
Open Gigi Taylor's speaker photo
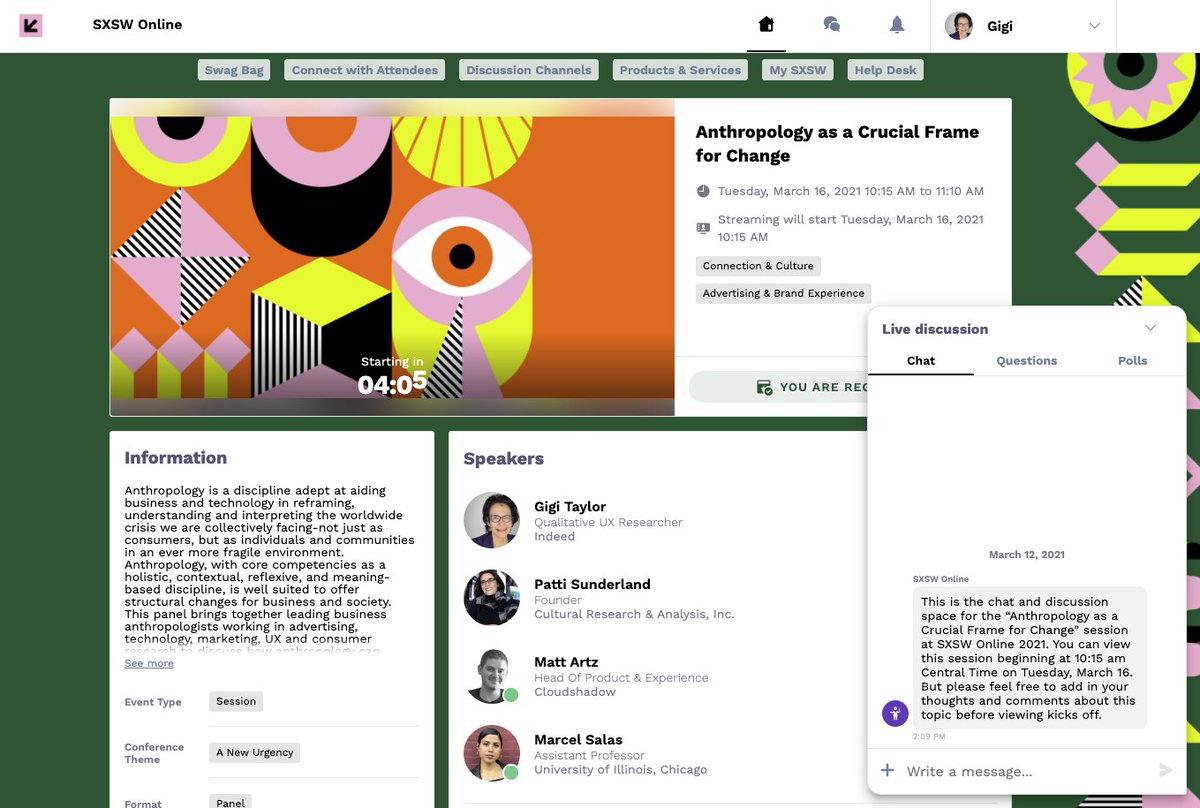492,520
